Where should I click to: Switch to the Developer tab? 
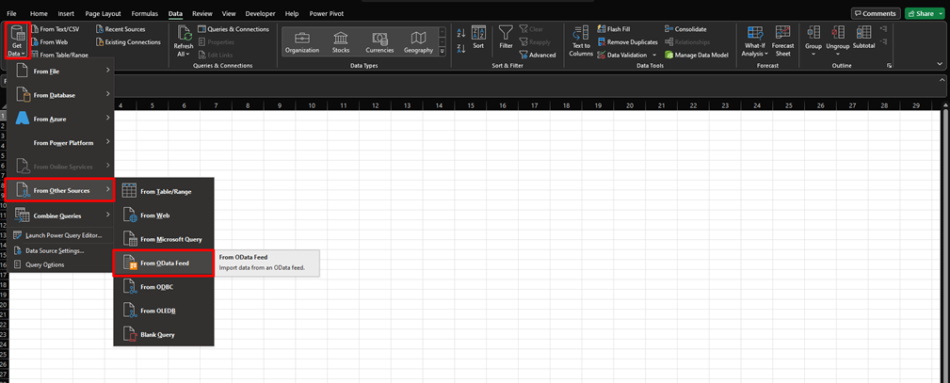[261, 13]
